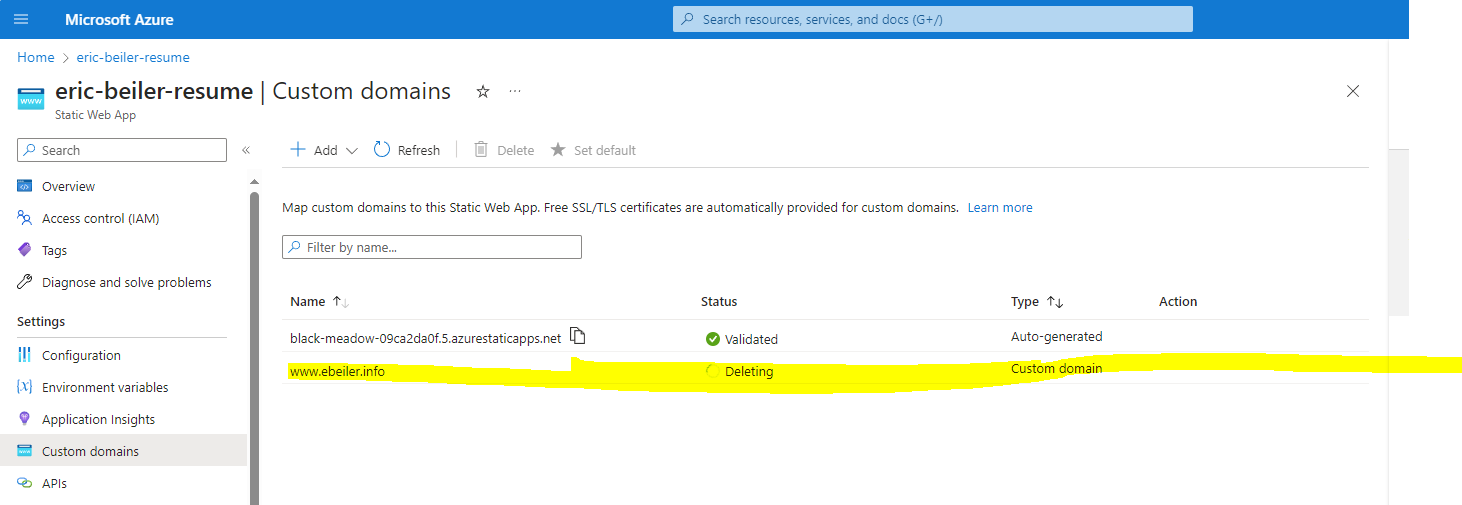
Task: Open APIs in the sidebar
Action: (54, 483)
